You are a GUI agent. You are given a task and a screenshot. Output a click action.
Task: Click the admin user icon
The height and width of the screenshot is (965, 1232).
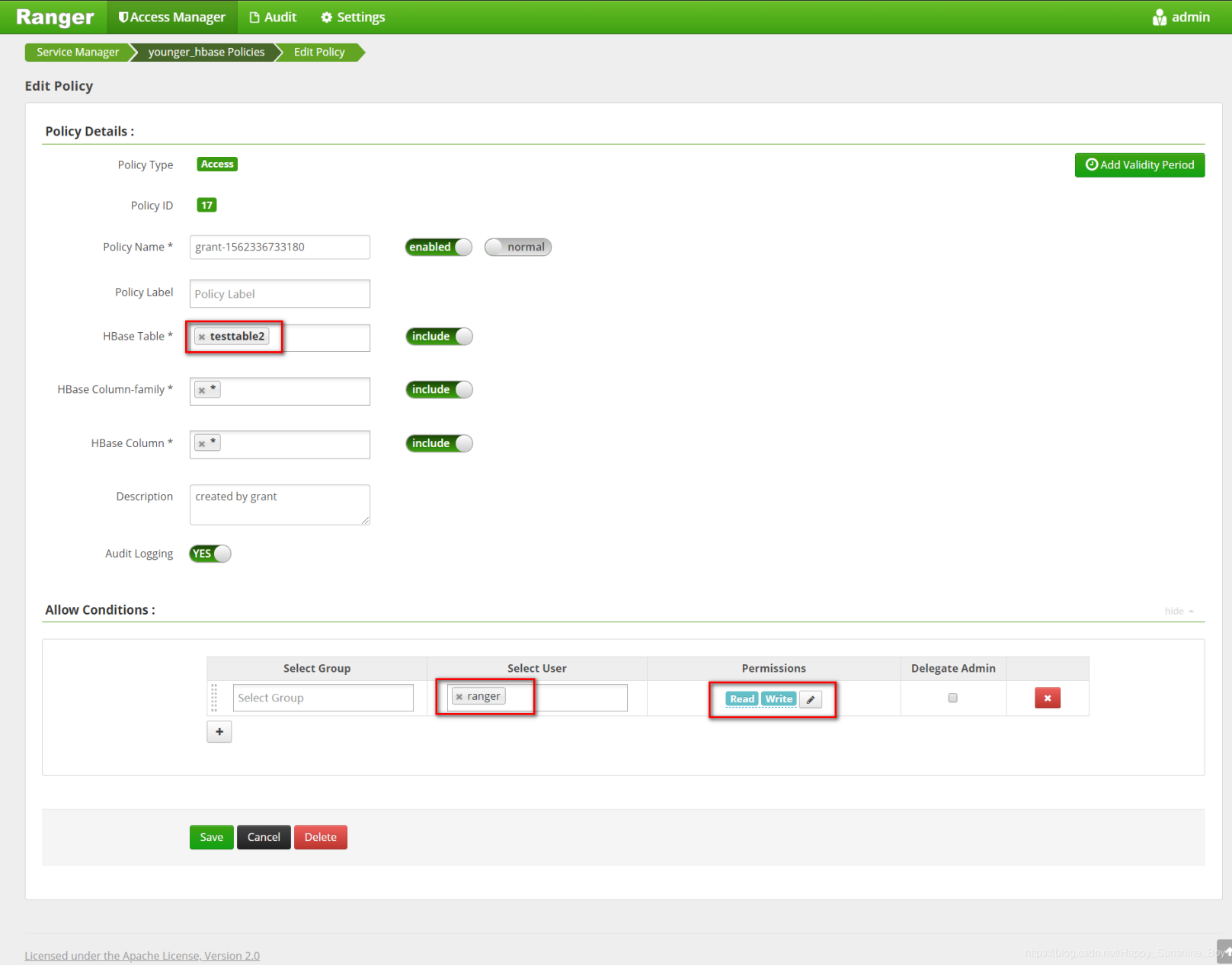pos(1160,18)
